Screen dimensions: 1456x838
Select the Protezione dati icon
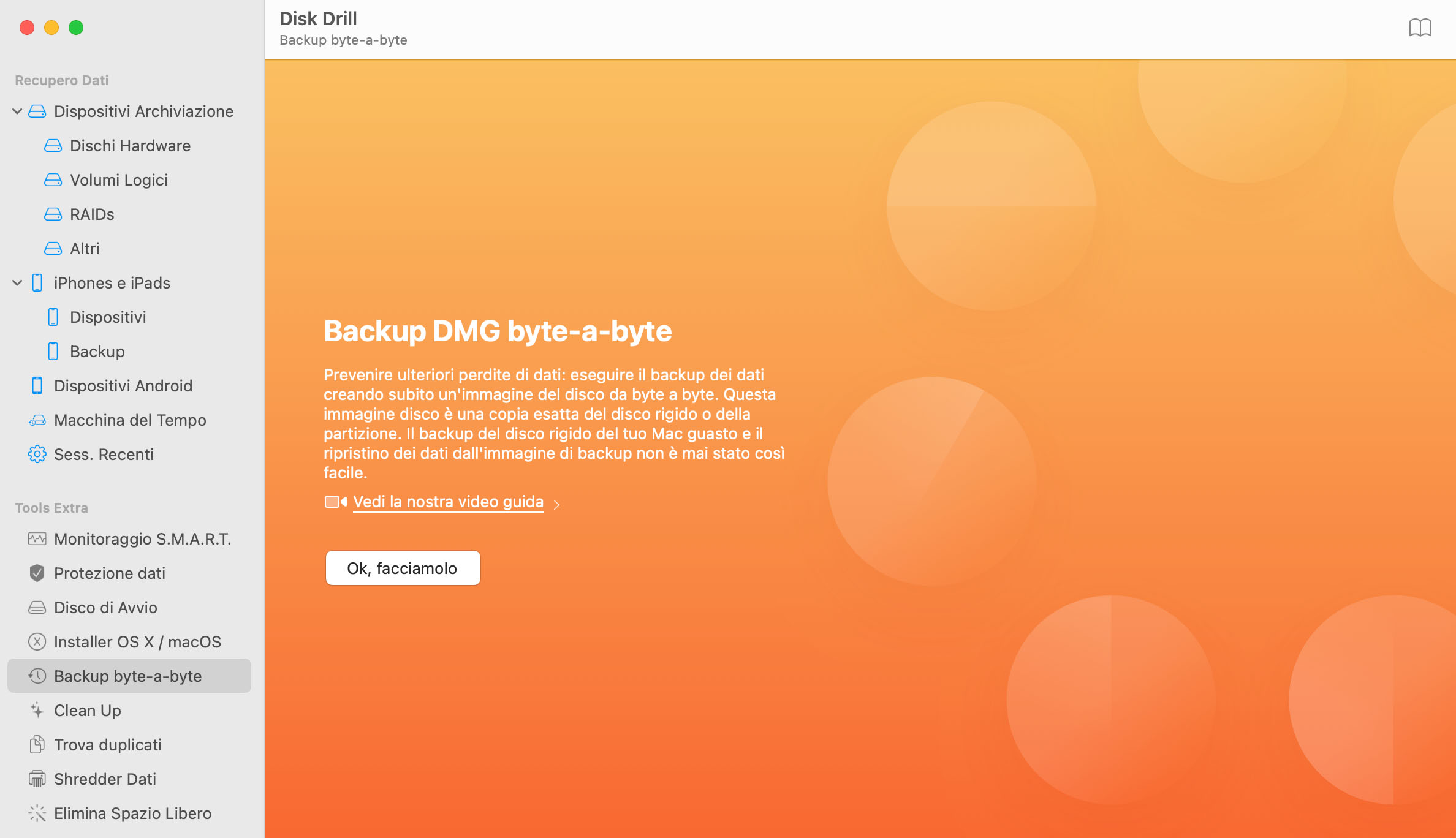37,573
